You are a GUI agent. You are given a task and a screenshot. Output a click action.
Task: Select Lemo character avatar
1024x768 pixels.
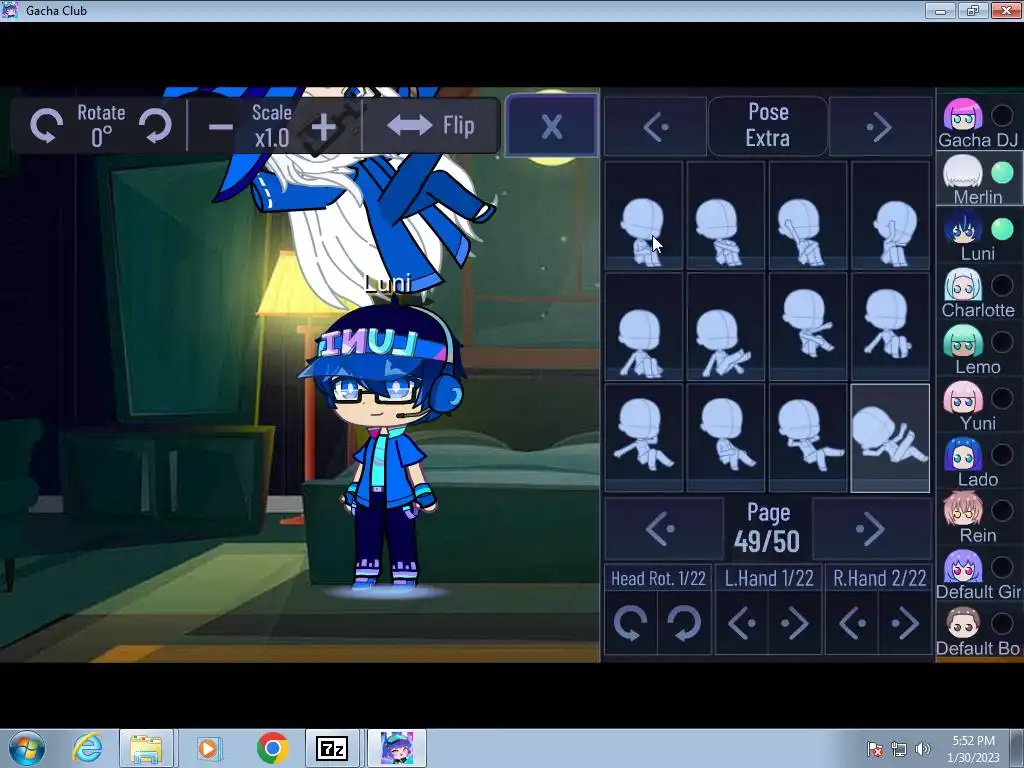(963, 342)
